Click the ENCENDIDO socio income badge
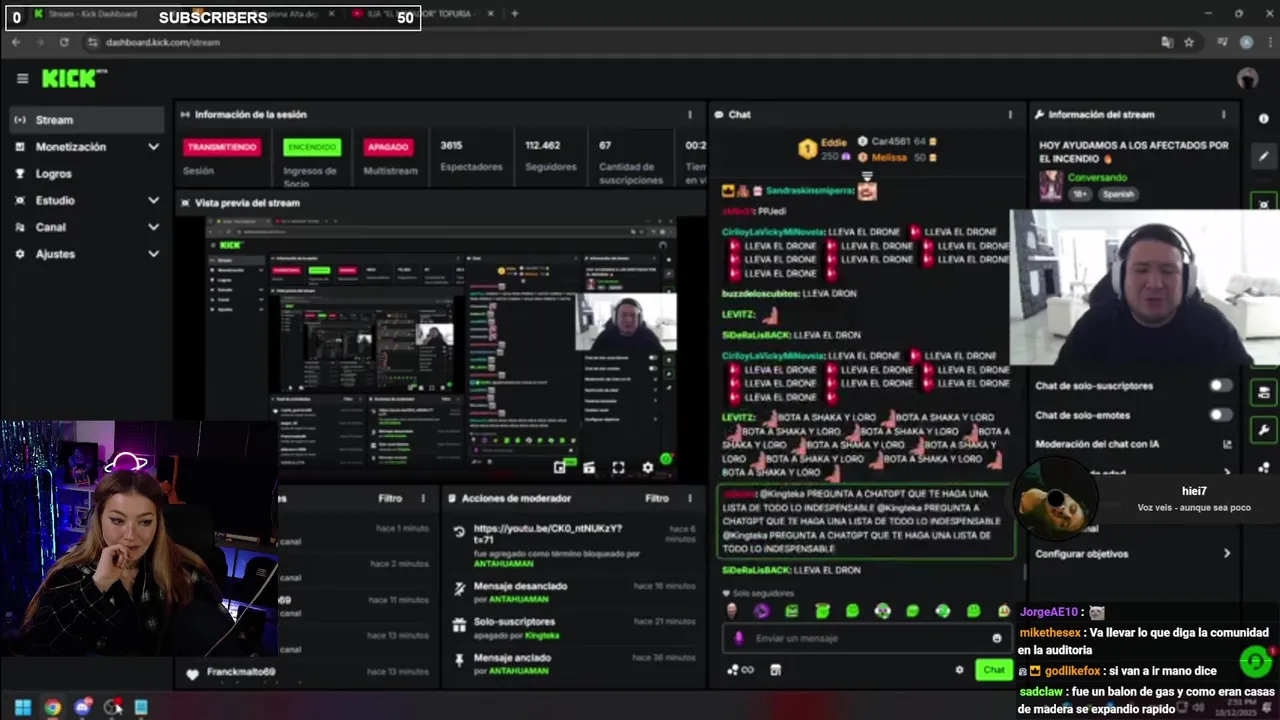 312,147
